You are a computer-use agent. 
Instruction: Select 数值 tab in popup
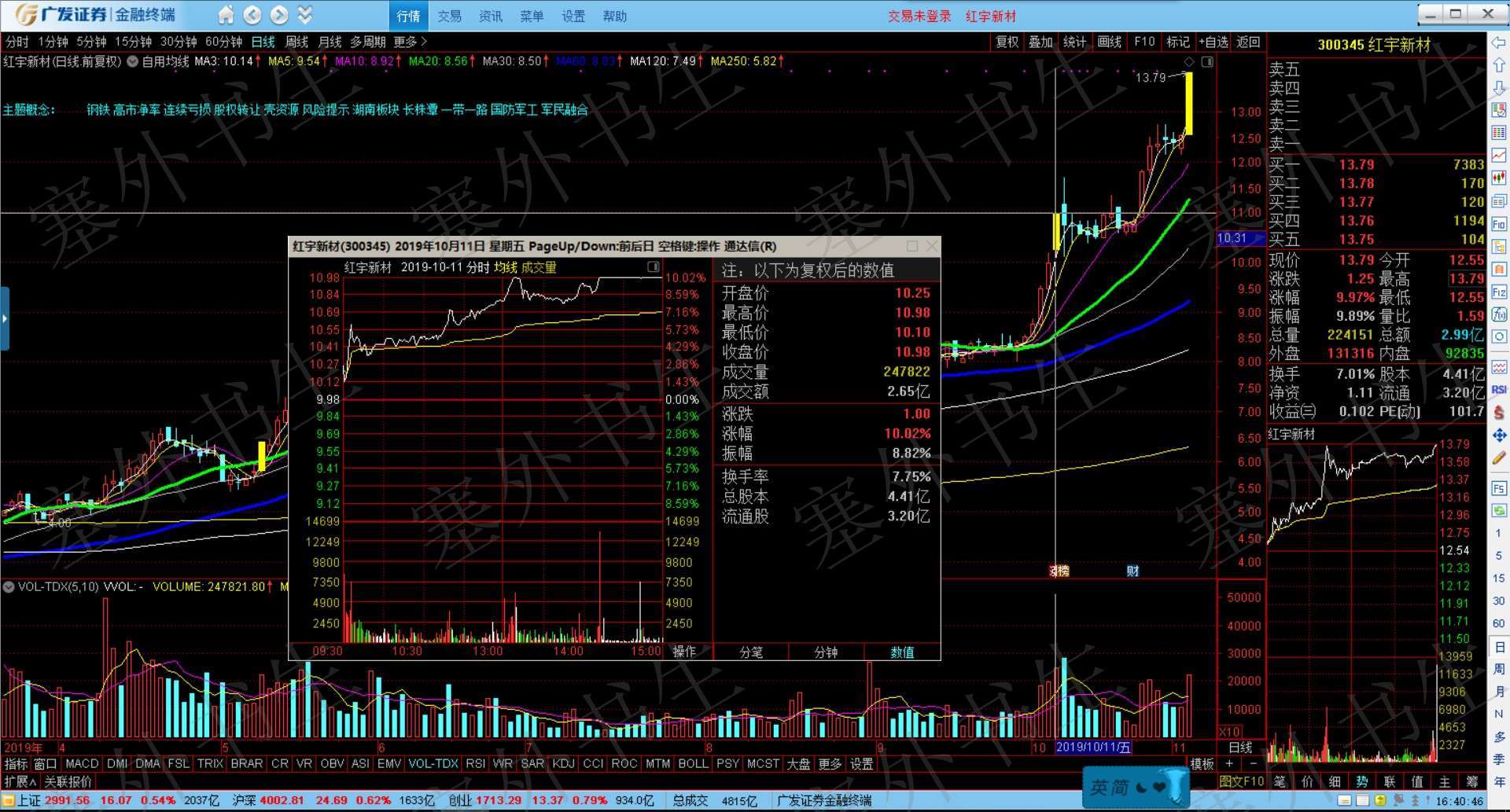click(x=902, y=652)
